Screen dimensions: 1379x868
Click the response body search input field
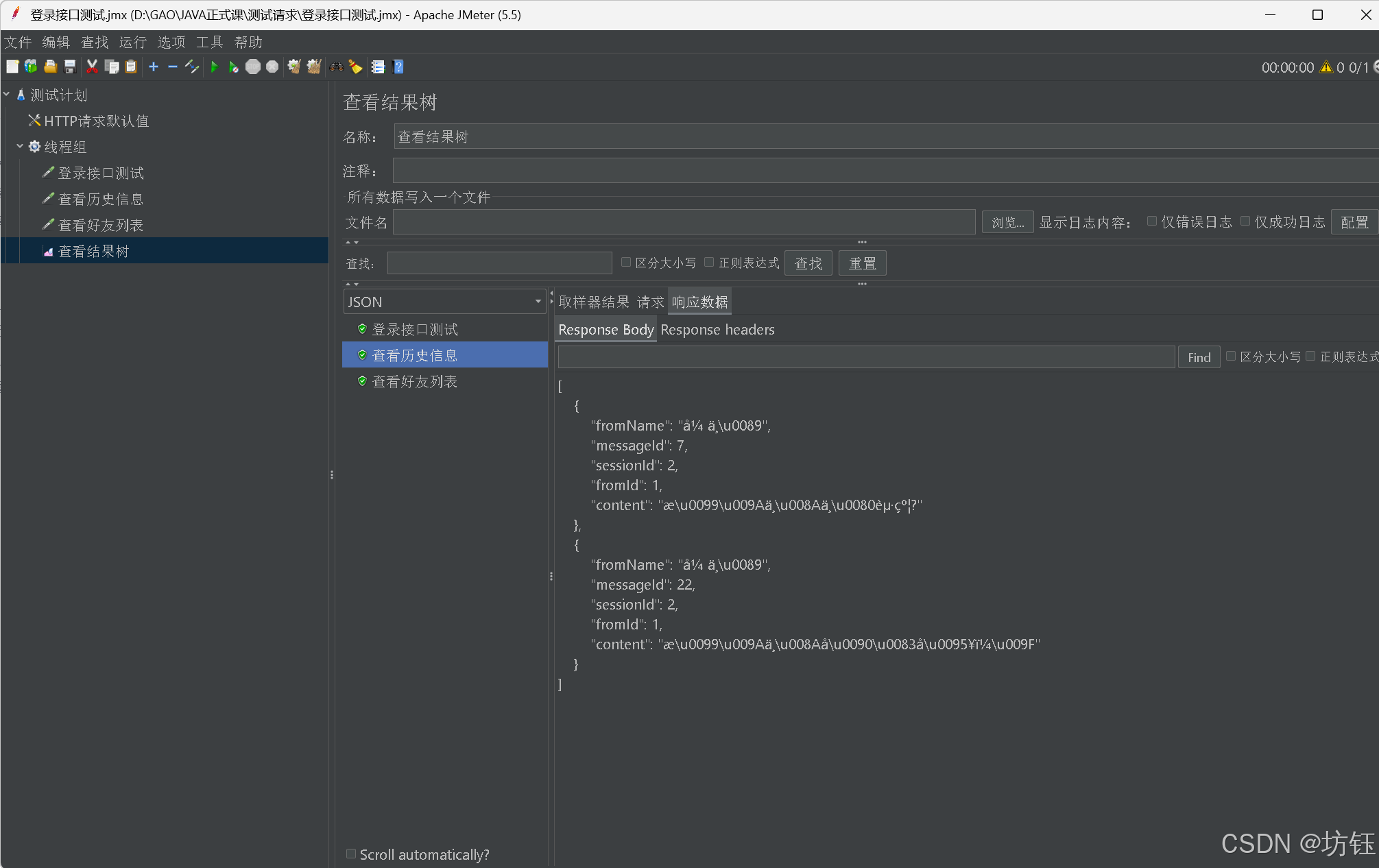(866, 357)
